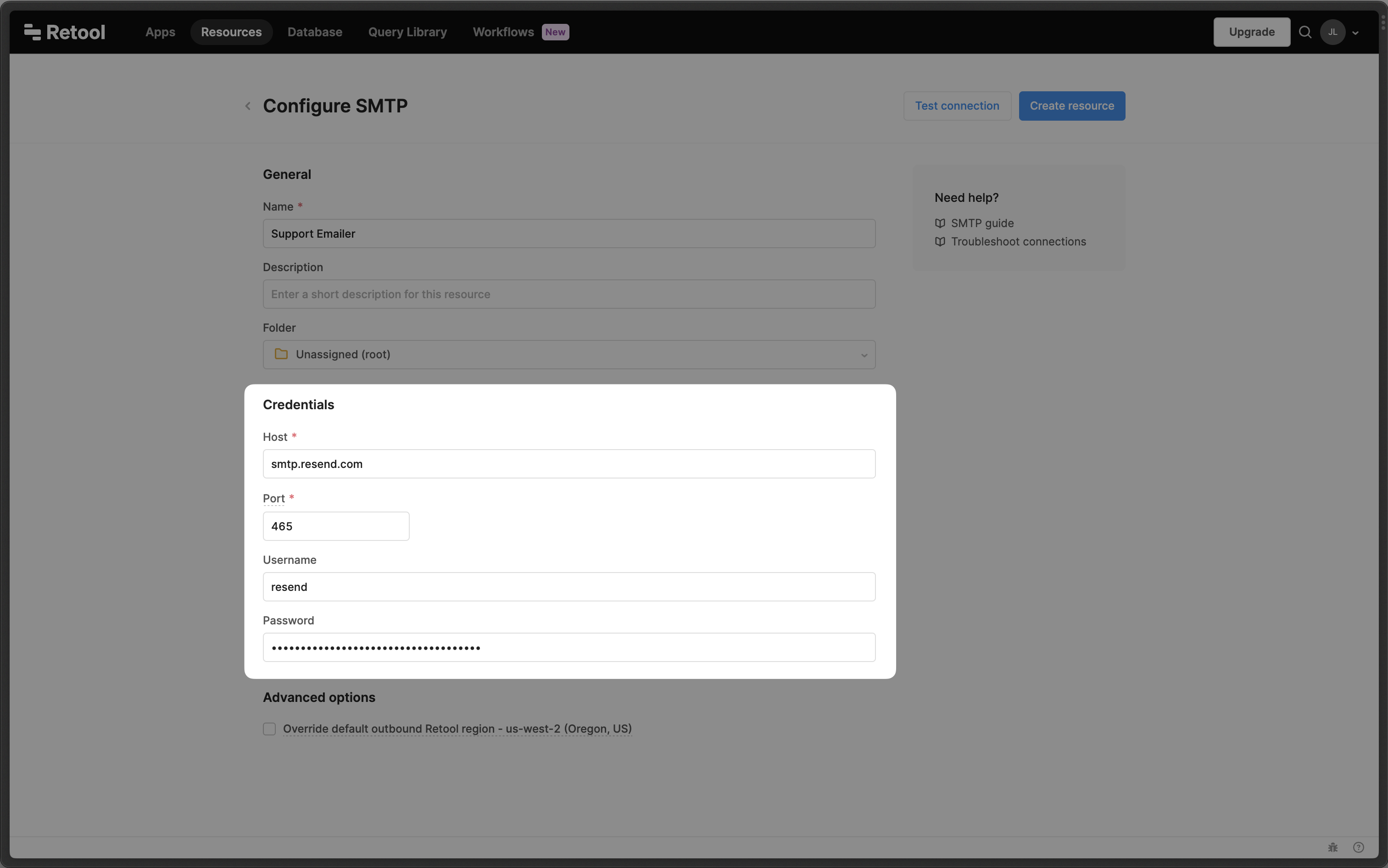Click Create resource button
Screen dimensions: 1388x868
coord(1072,106)
